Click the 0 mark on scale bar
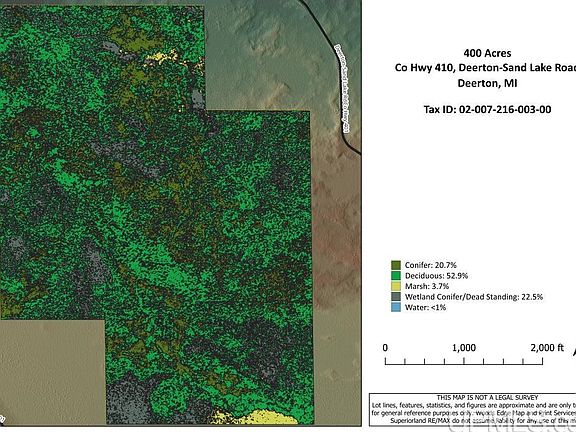Screen dimensions: 576x432 385,348
